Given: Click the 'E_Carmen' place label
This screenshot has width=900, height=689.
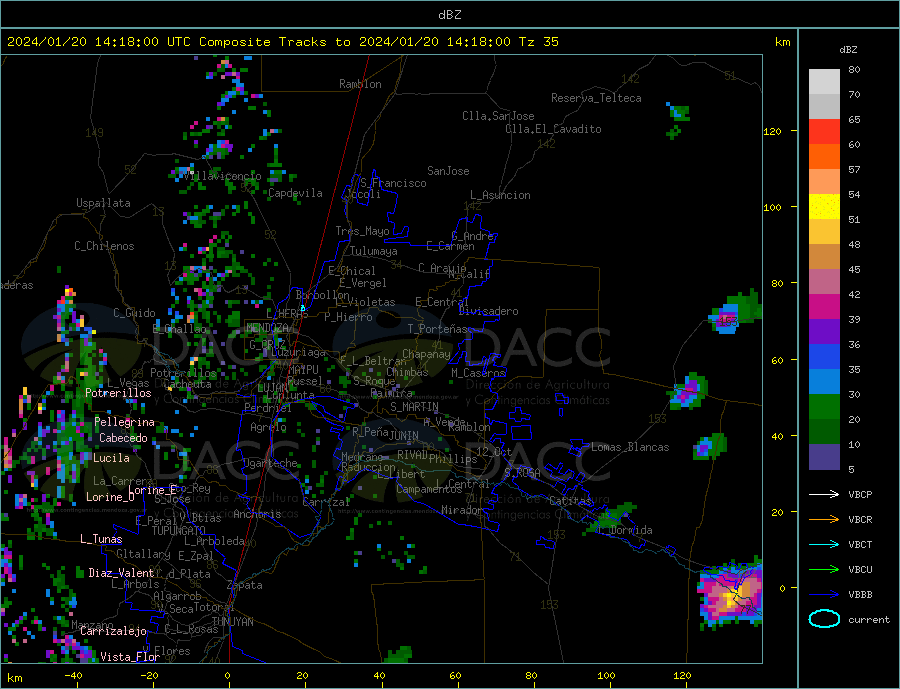Looking at the screenshot, I should pyautogui.click(x=450, y=246).
